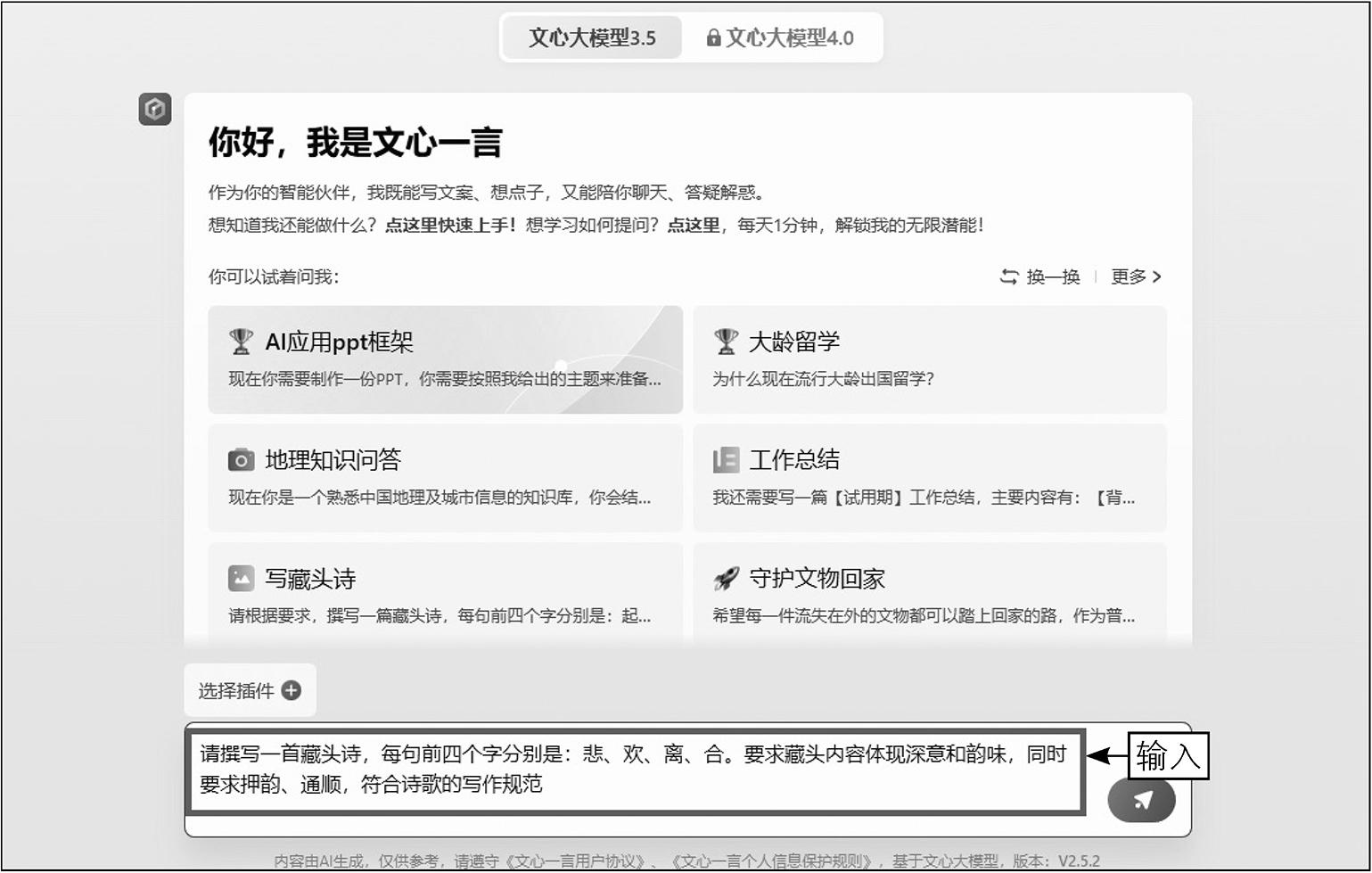Click the 我还需要写一篇【试用期】工作总结 description
The height and width of the screenshot is (873, 1372).
pos(924,498)
